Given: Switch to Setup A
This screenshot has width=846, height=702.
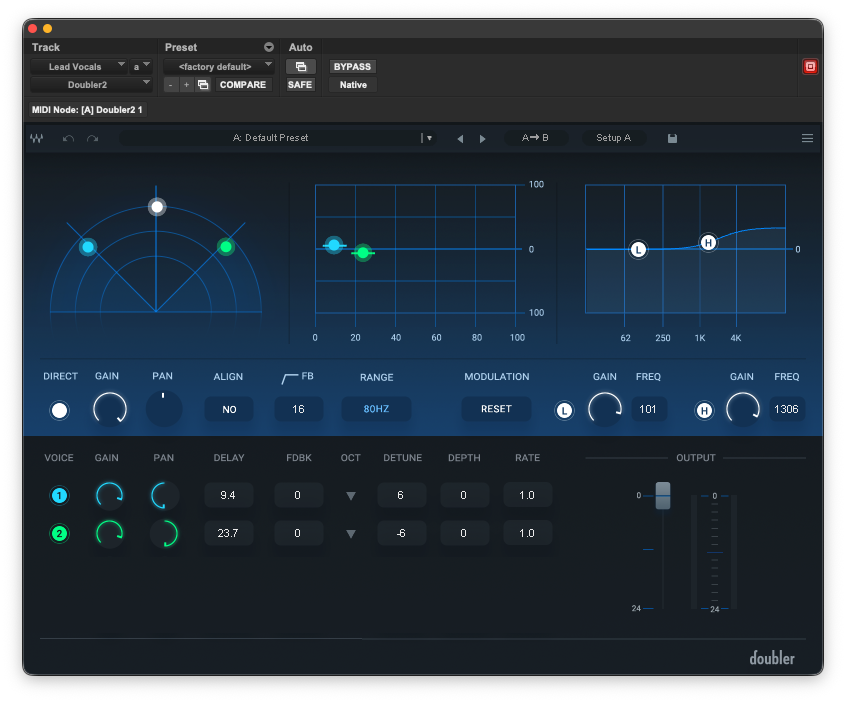Looking at the screenshot, I should (613, 138).
